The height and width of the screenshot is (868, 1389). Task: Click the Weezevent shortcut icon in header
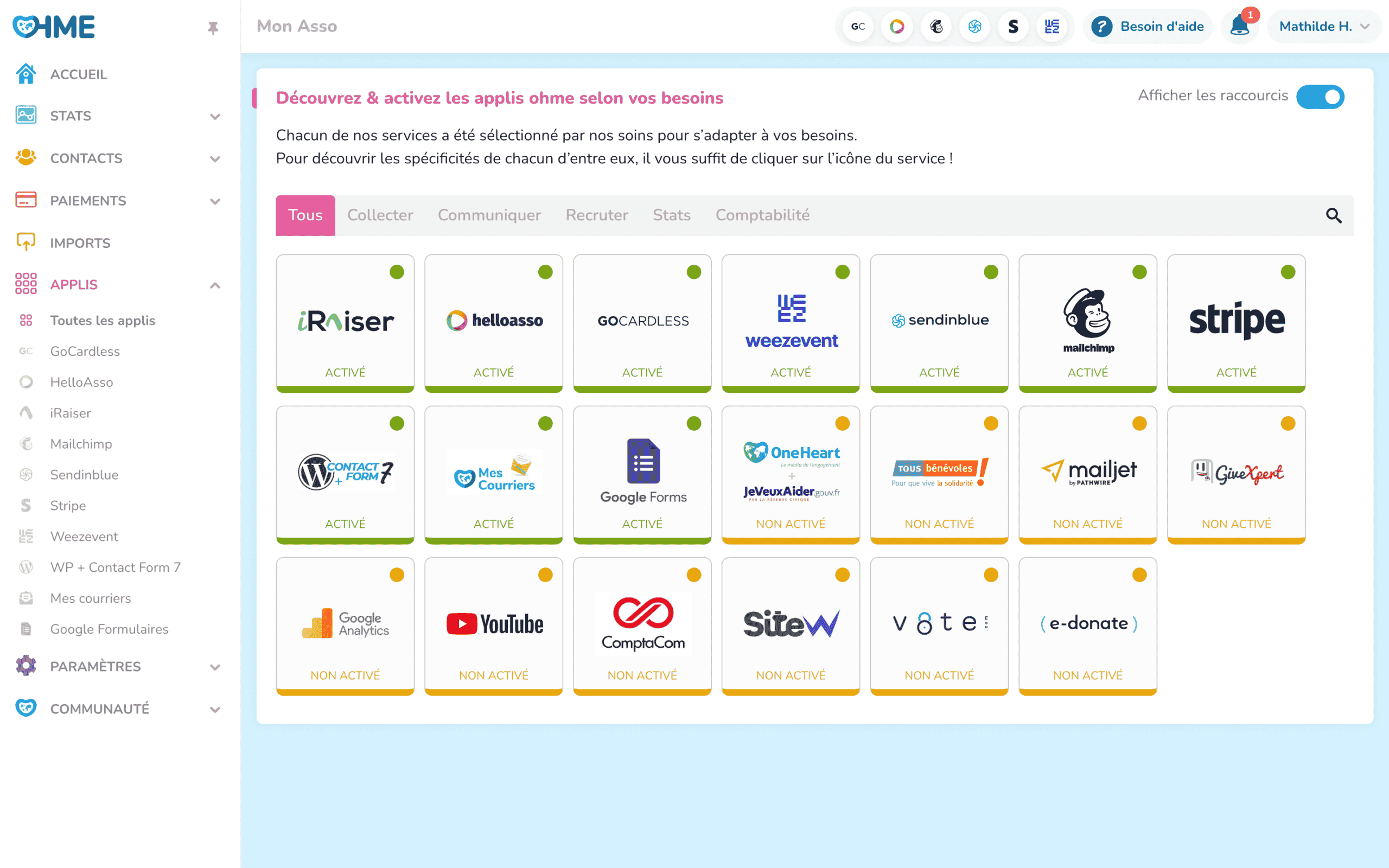pyautogui.click(x=1052, y=27)
